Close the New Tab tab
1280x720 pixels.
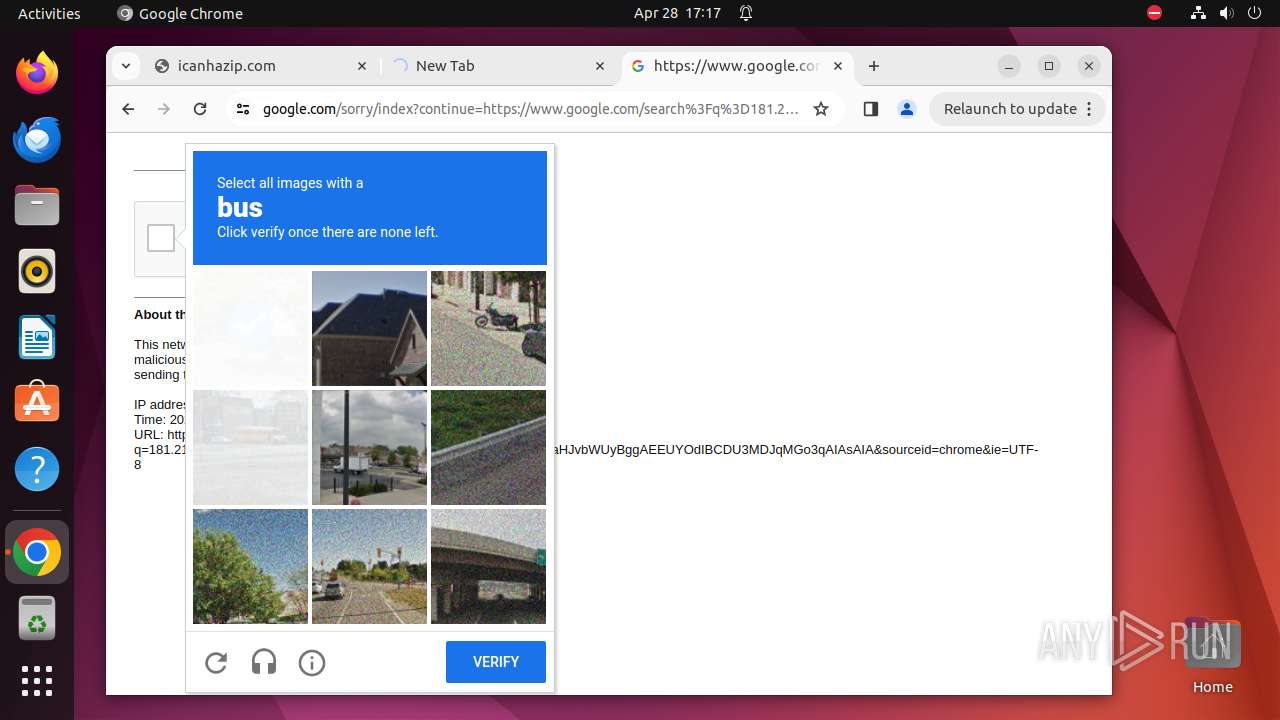(x=600, y=66)
